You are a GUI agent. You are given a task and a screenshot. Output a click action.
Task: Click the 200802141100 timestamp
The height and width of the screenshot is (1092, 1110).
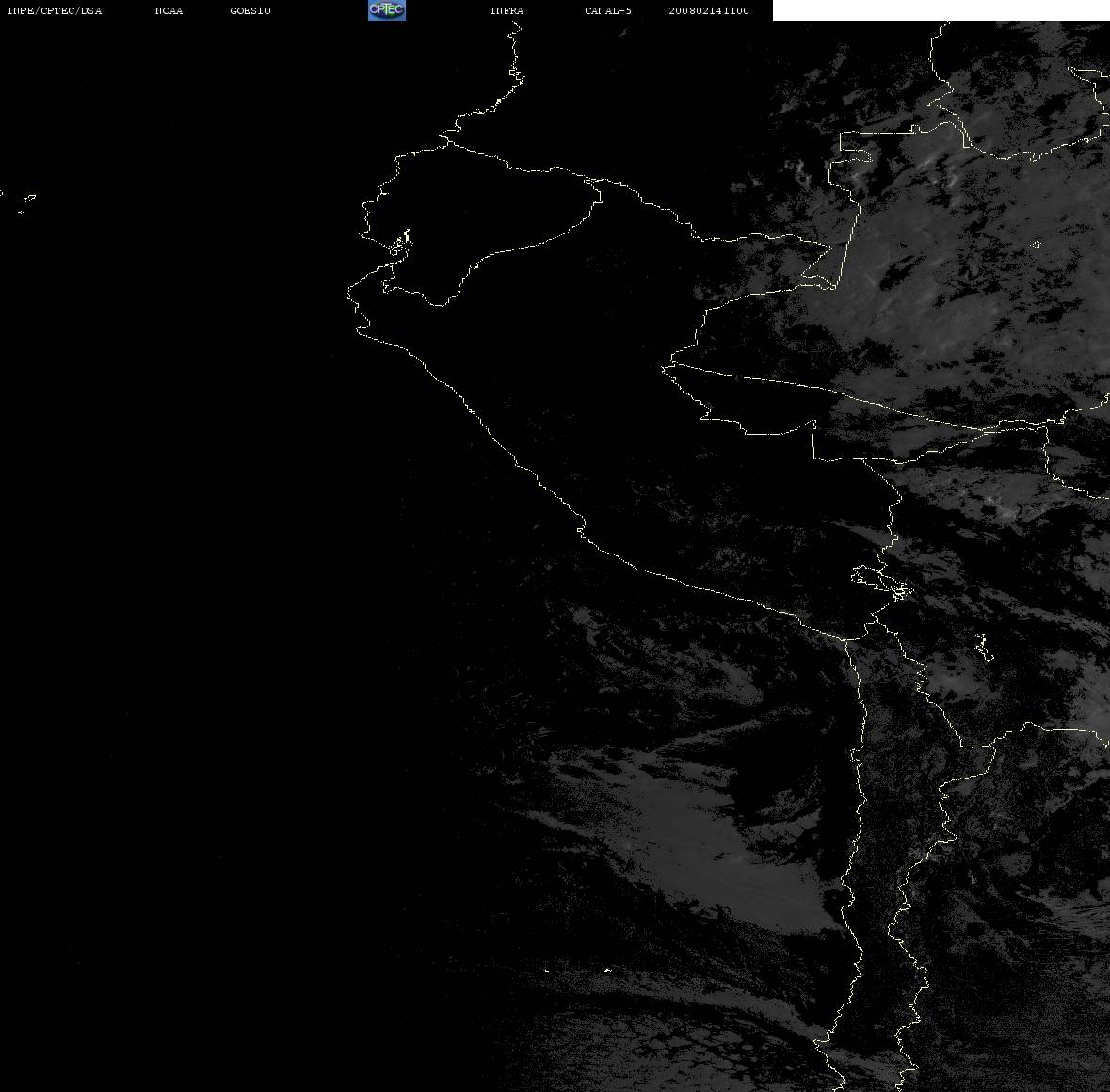click(x=709, y=10)
